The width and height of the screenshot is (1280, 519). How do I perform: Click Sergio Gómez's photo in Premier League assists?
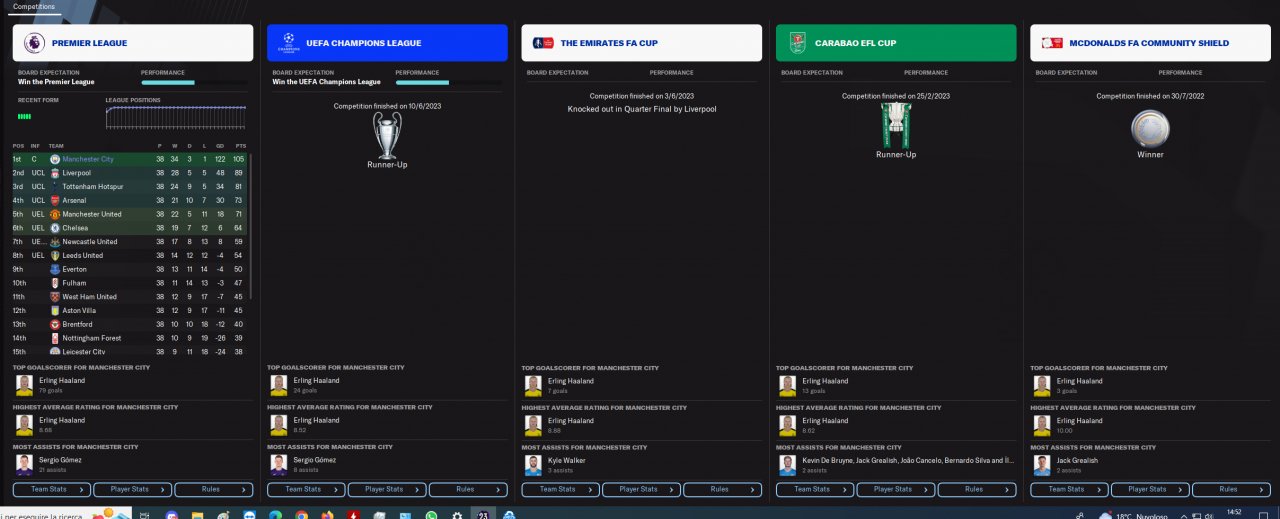click(24, 465)
